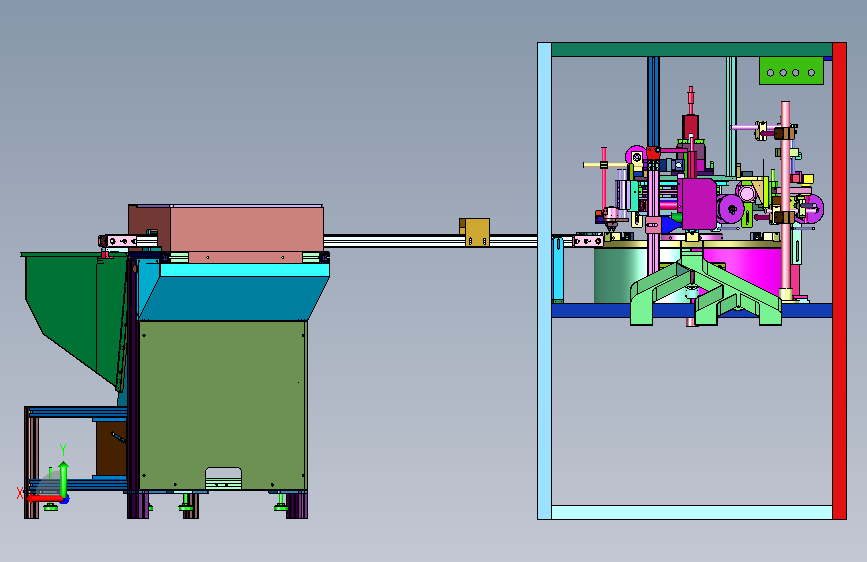Select the handle cutout on cabinet bottom
The image size is (867, 562).
click(223, 478)
